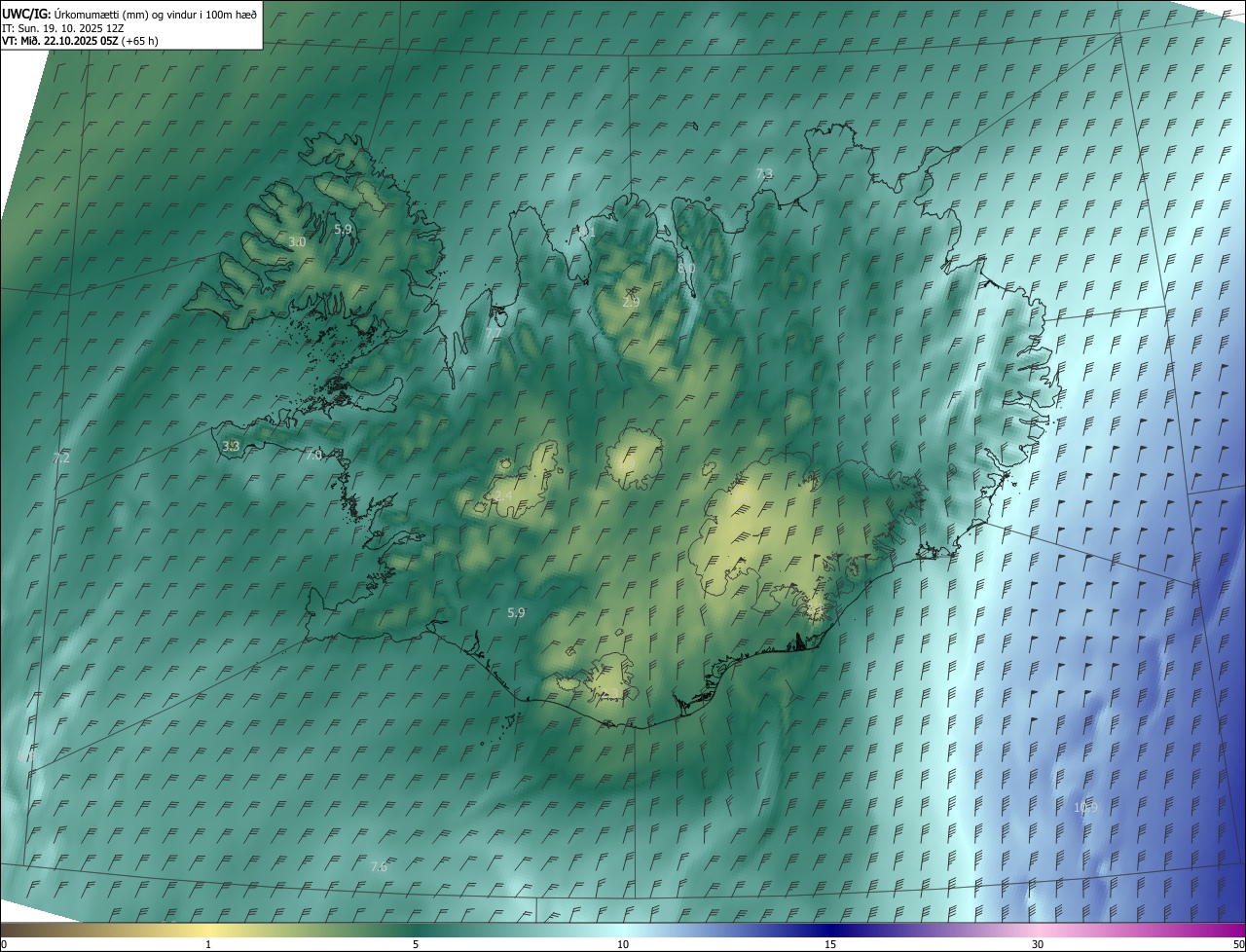Click the 50 tick on the color scale
1246x952 pixels.
[x=1238, y=944]
